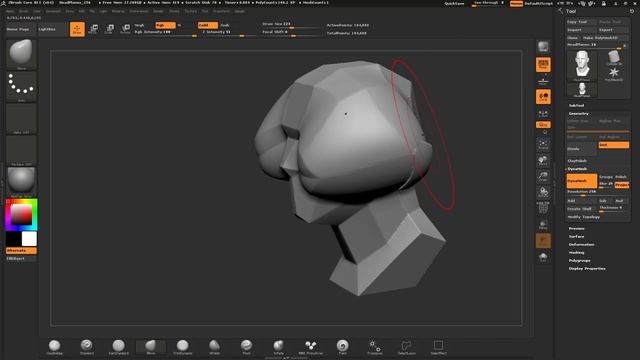Open the Zplugin menu
The height and width of the screenshot is (360, 640).
coord(240,11)
